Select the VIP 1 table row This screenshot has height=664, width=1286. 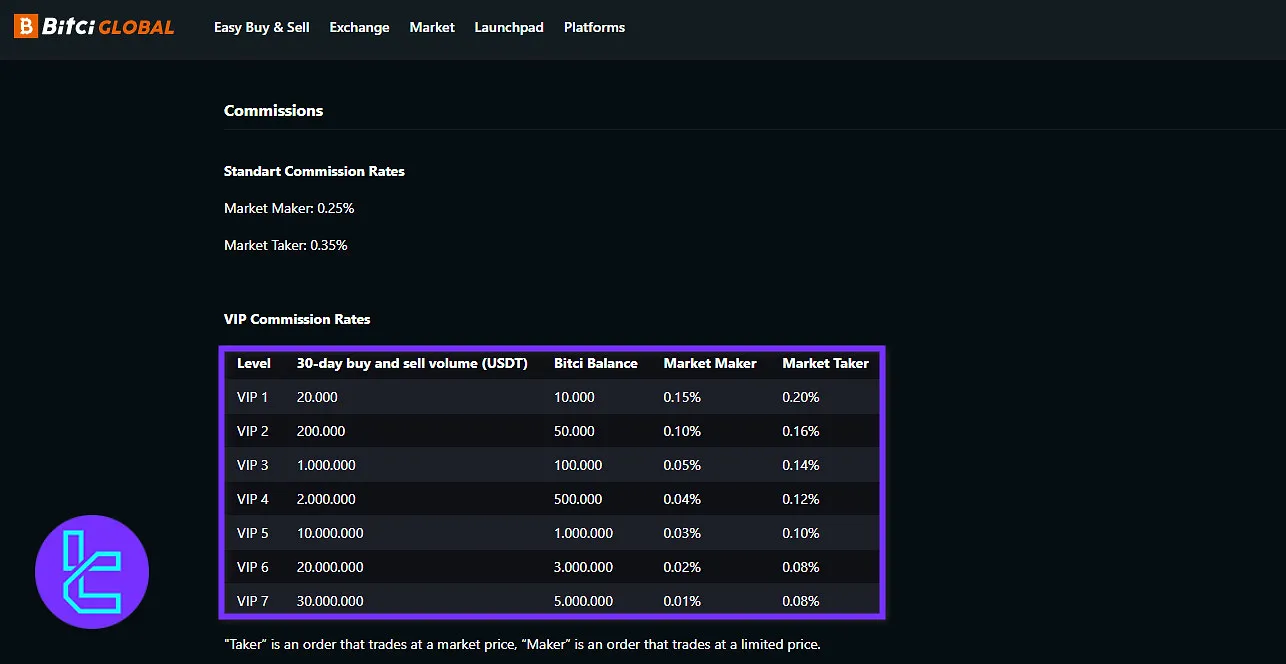552,397
